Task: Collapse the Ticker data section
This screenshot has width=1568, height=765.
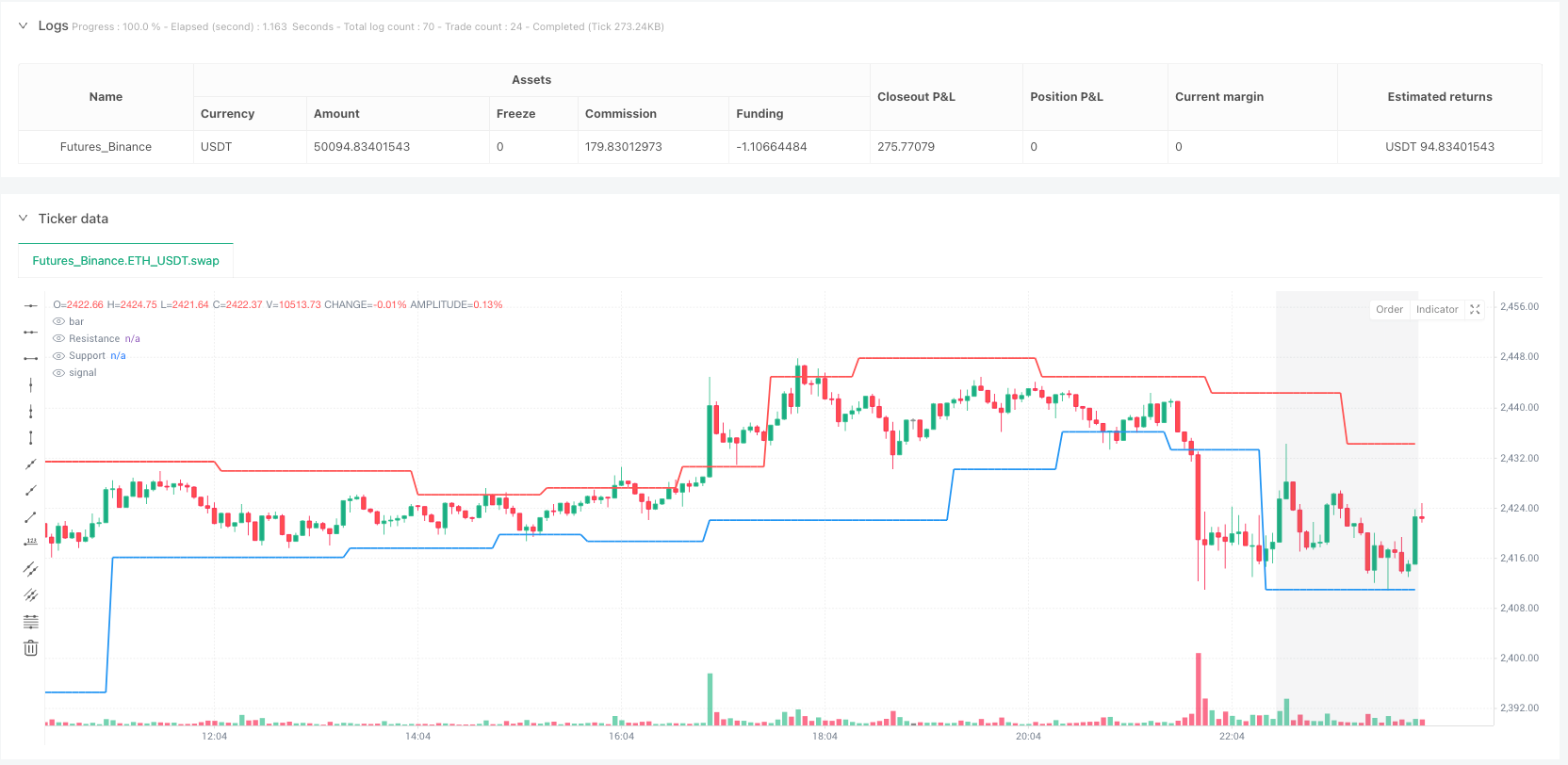Action: [x=24, y=219]
